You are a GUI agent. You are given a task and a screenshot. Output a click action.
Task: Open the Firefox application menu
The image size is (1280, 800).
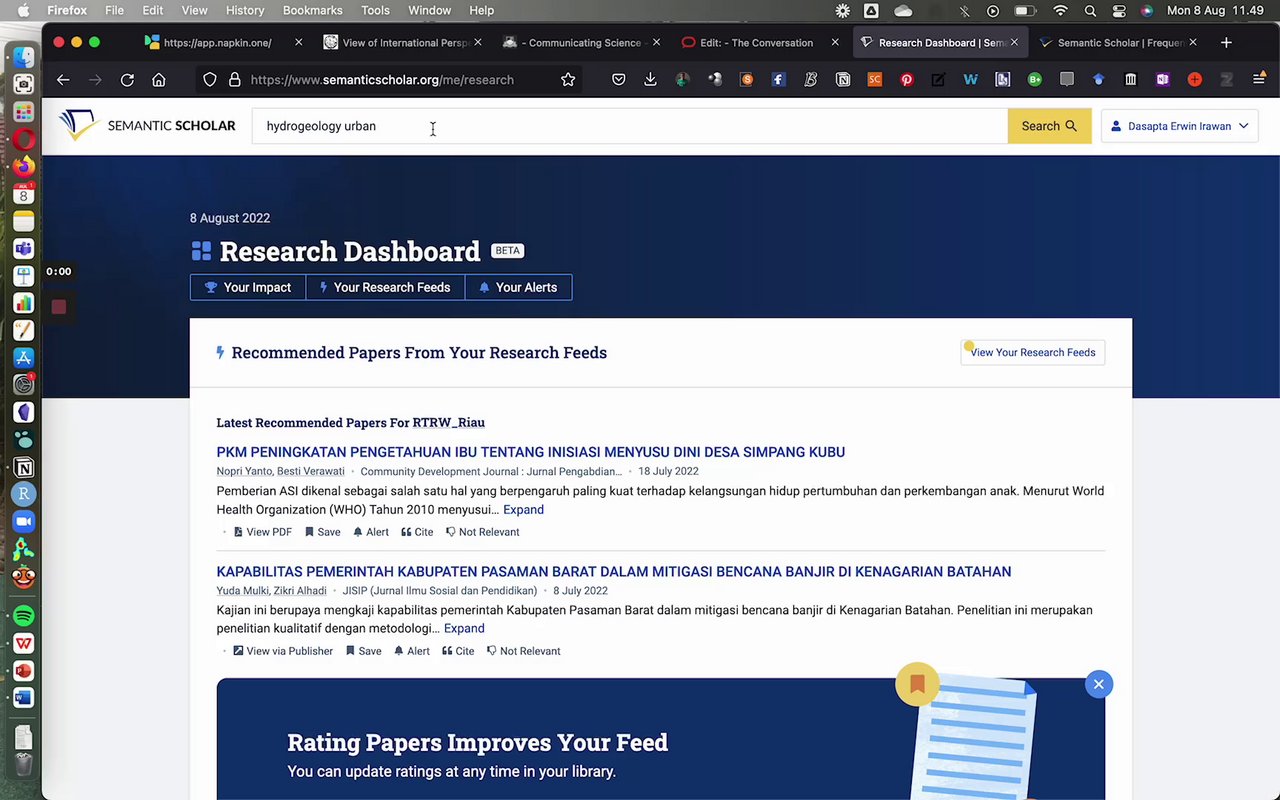(x=1259, y=80)
